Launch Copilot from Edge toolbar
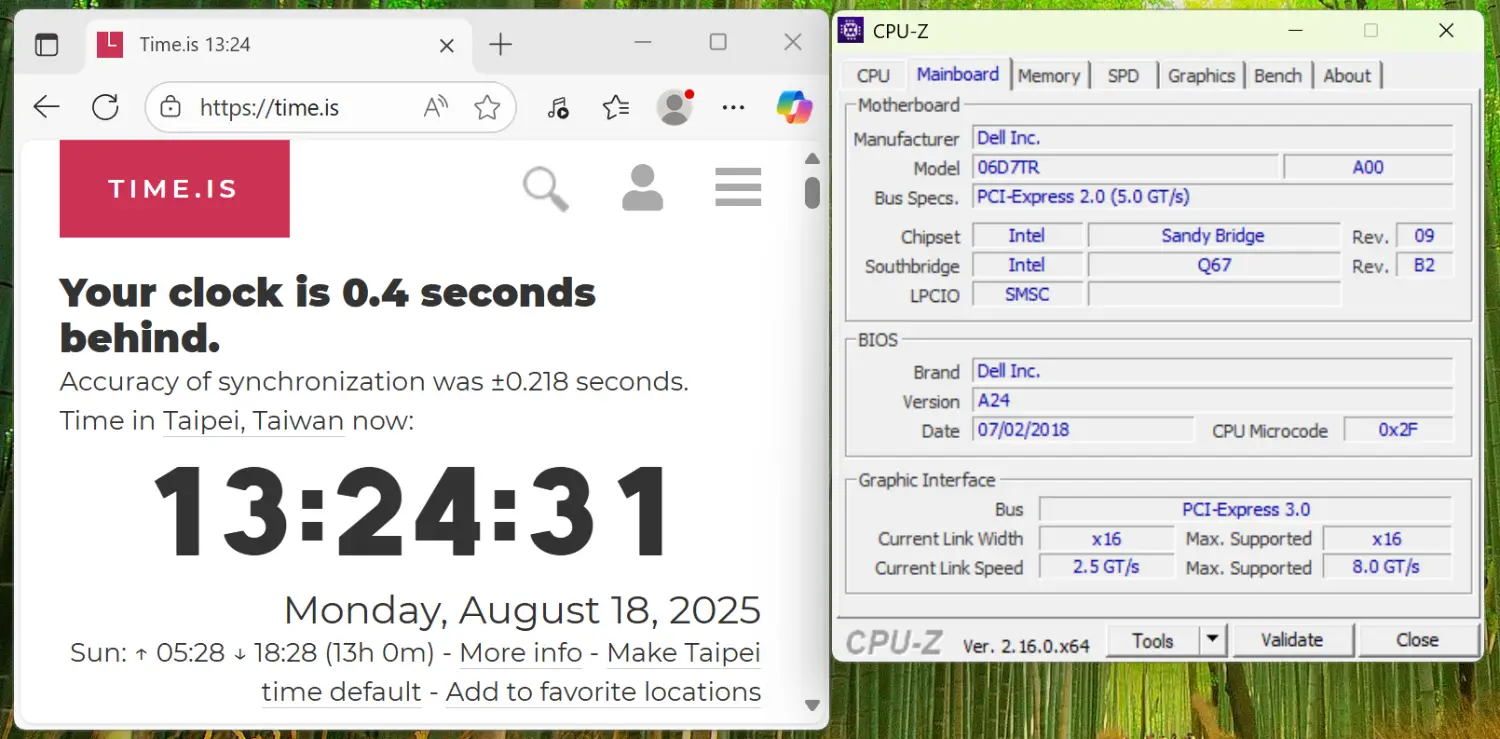This screenshot has height=739, width=1500. pos(794,107)
